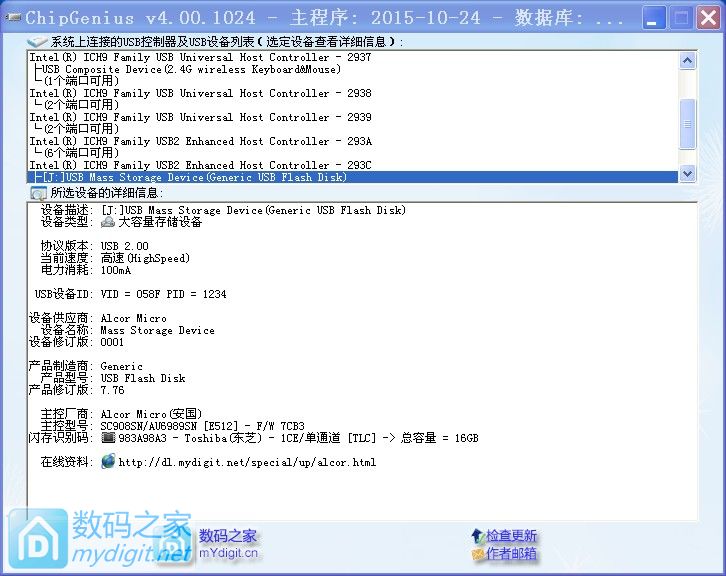The height and width of the screenshot is (576, 726).
Task: Click the check for updates arrow icon
Action: tap(477, 536)
